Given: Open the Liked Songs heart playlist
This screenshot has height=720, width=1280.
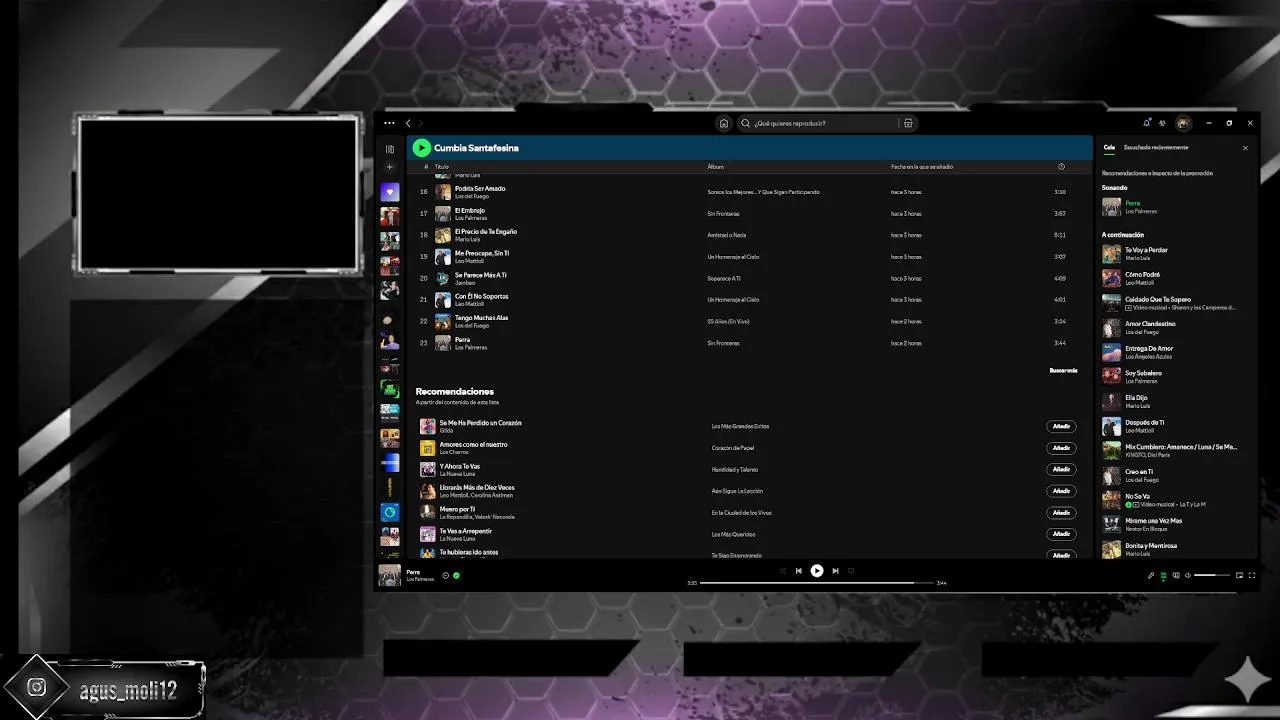Looking at the screenshot, I should click(x=390, y=192).
